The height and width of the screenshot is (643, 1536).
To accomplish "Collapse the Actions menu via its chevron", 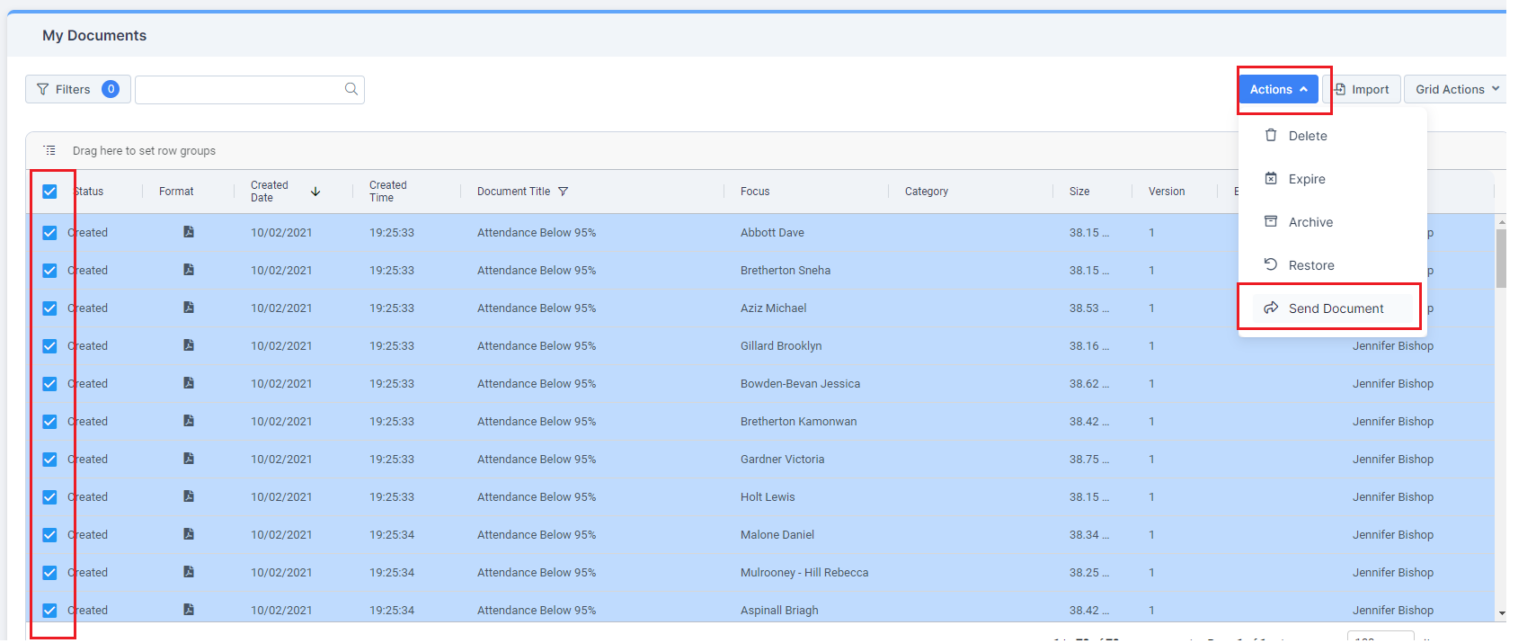I will 1302,88.
